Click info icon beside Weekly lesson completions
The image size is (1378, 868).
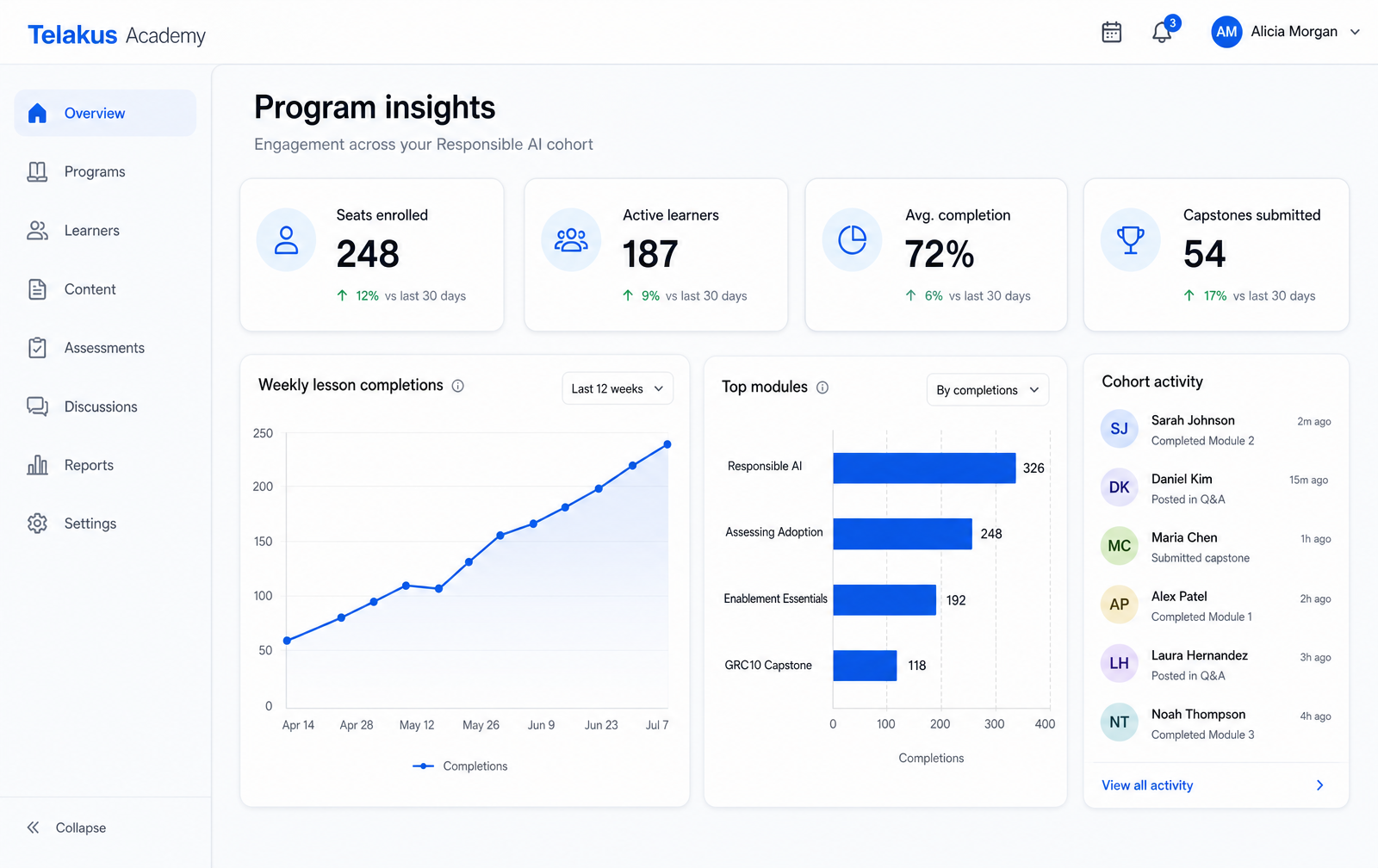pyautogui.click(x=458, y=386)
